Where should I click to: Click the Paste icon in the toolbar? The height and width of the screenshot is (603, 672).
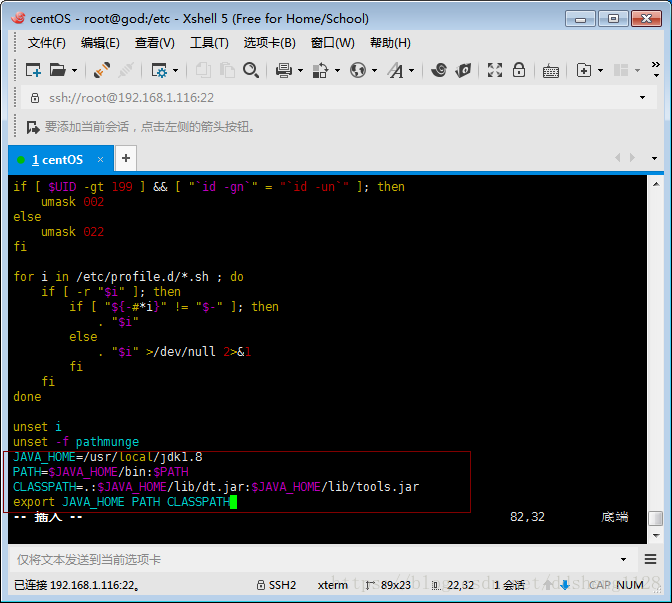(x=227, y=70)
